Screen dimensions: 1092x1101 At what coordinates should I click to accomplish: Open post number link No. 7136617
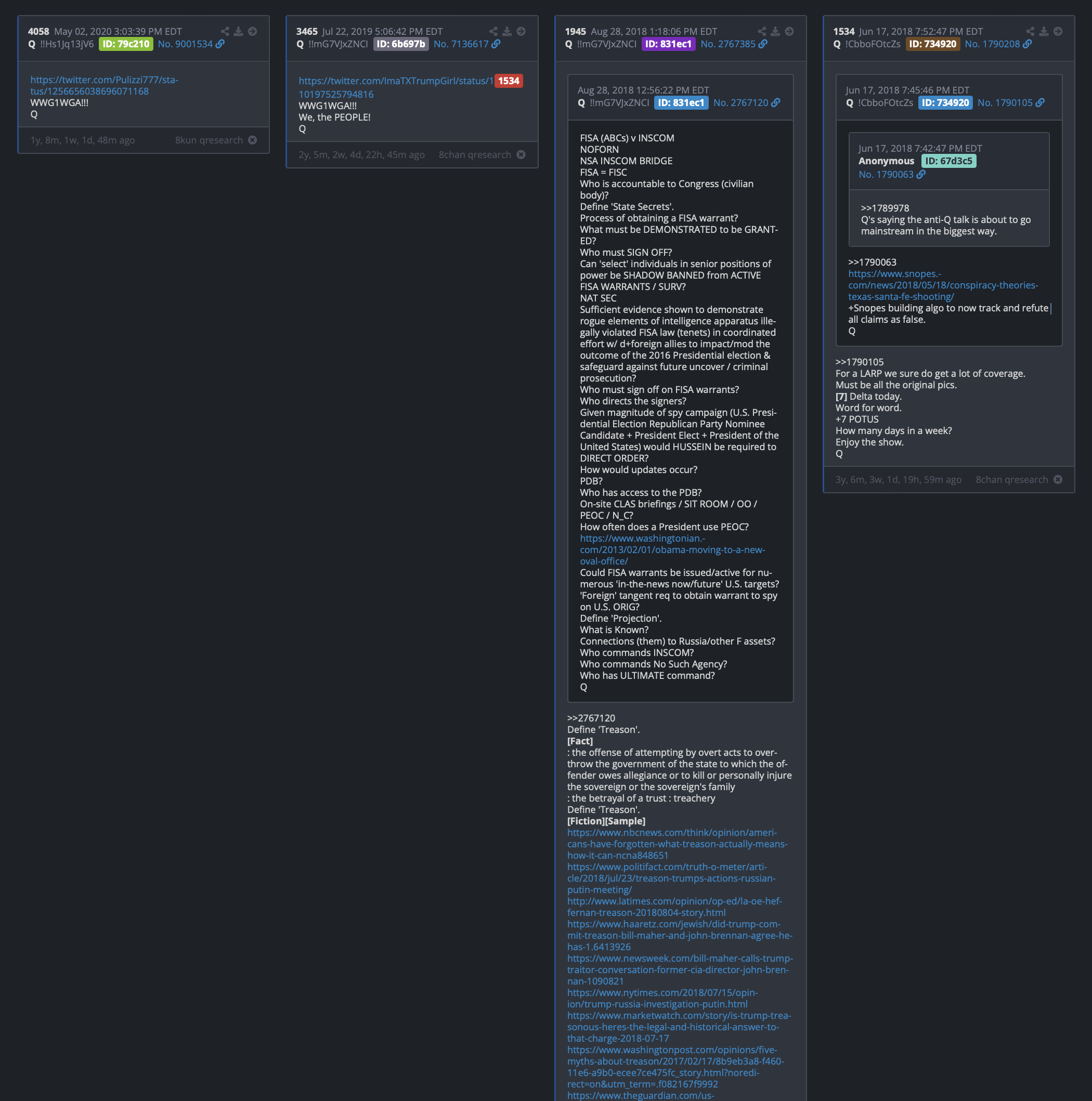coord(461,44)
